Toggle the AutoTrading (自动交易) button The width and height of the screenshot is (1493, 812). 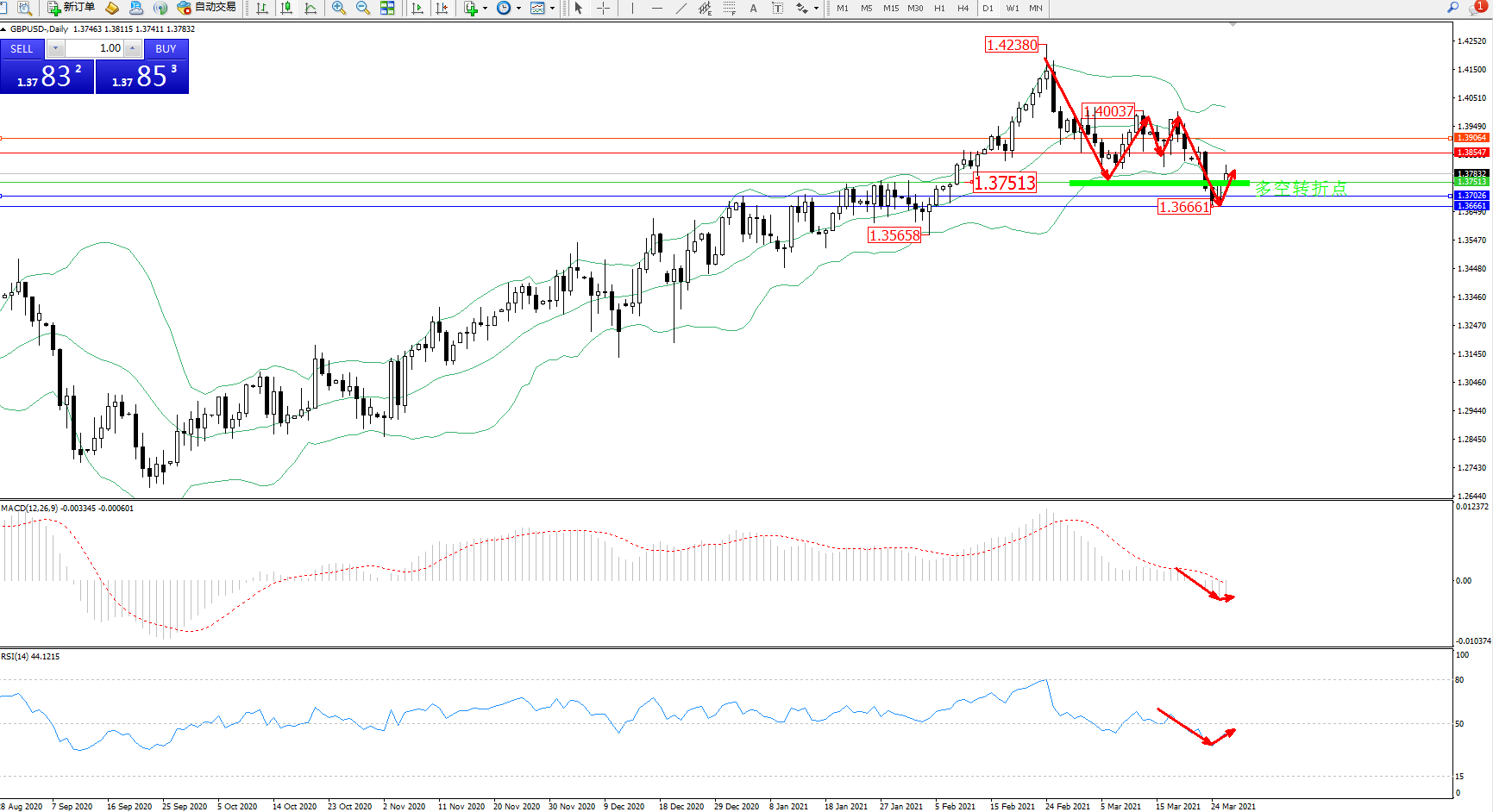[x=206, y=8]
